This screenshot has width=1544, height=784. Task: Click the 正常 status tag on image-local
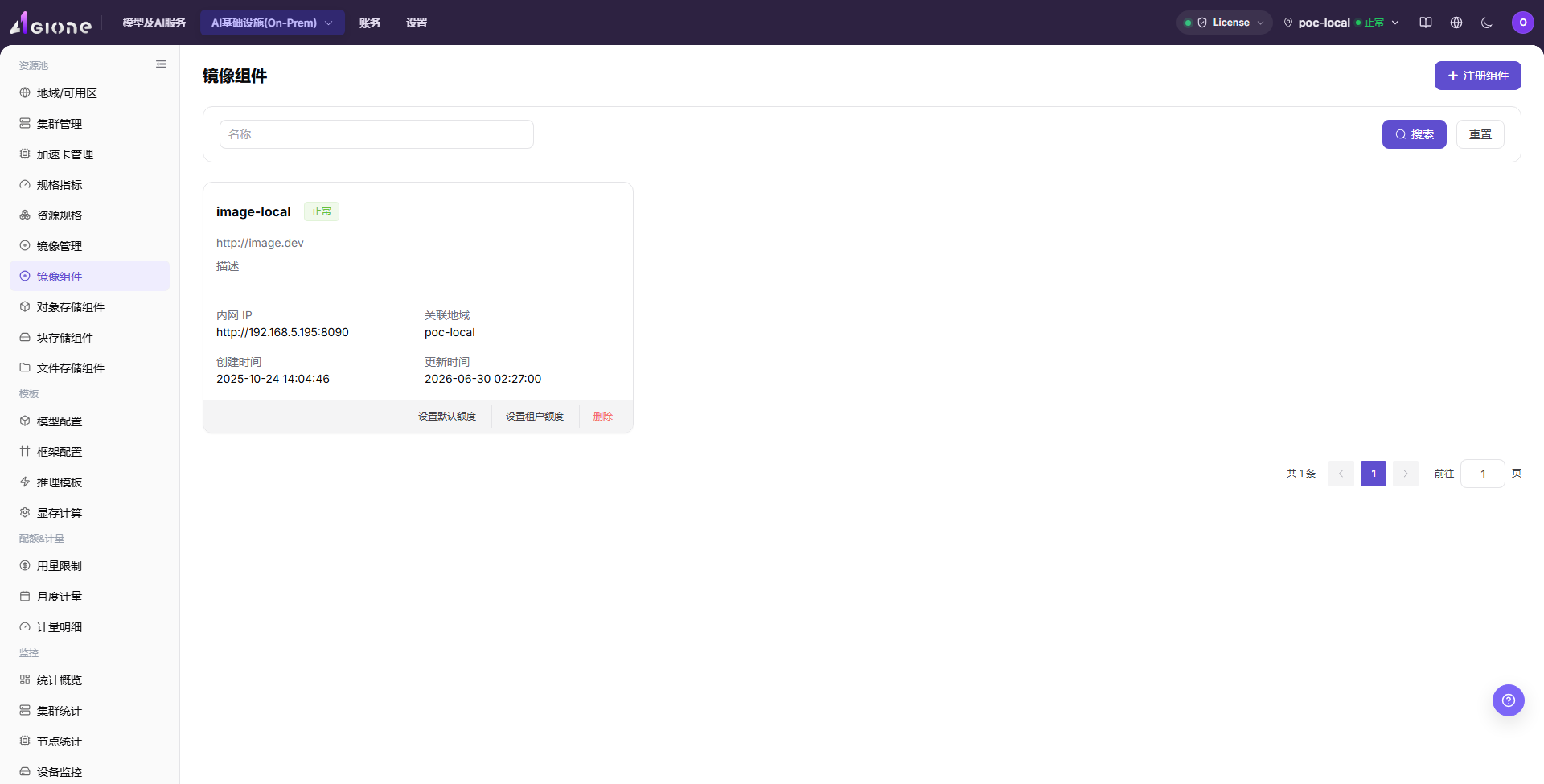[x=322, y=211]
